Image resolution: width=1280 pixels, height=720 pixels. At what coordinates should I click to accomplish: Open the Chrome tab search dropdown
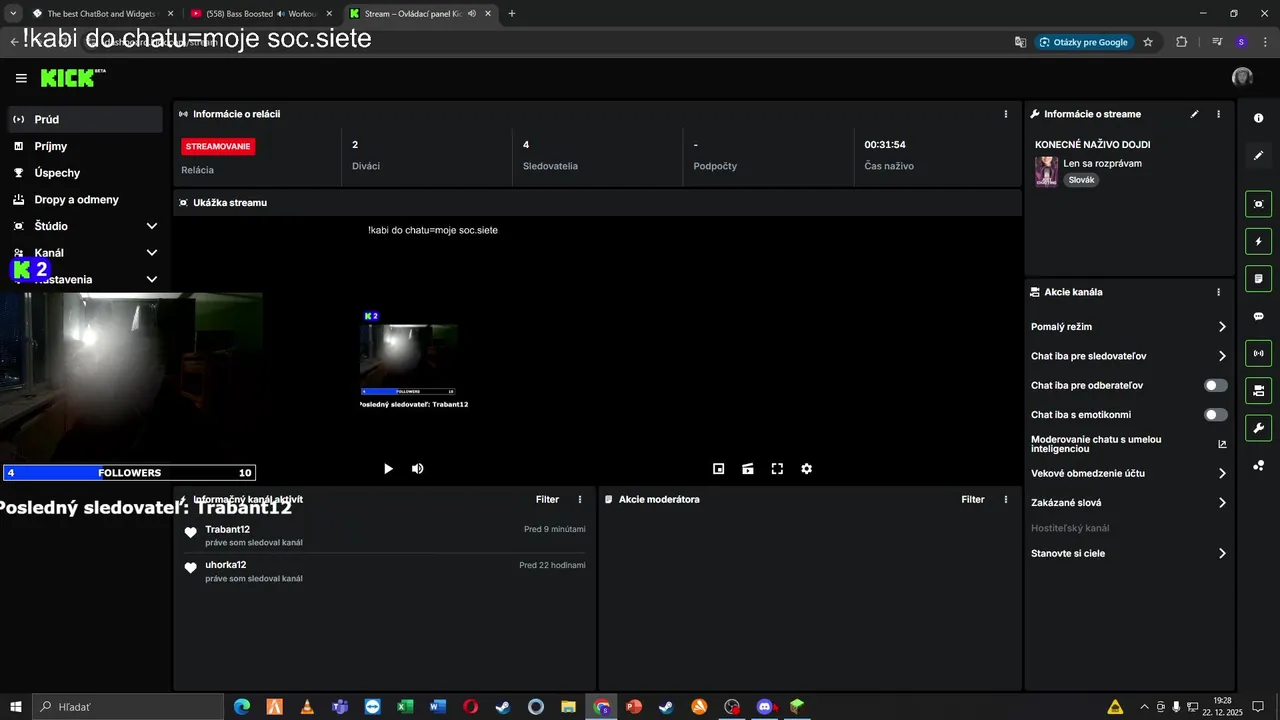click(13, 14)
